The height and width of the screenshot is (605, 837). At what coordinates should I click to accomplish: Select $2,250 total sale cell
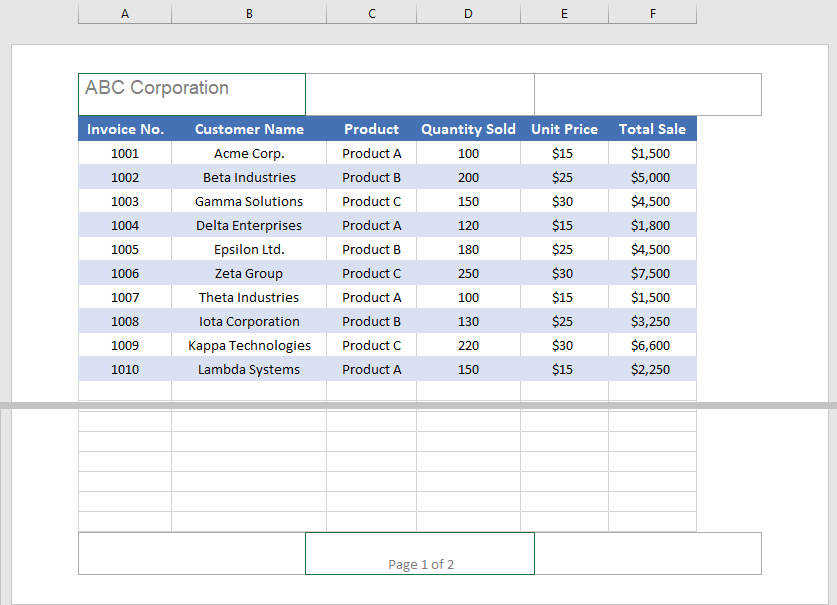[x=652, y=370]
